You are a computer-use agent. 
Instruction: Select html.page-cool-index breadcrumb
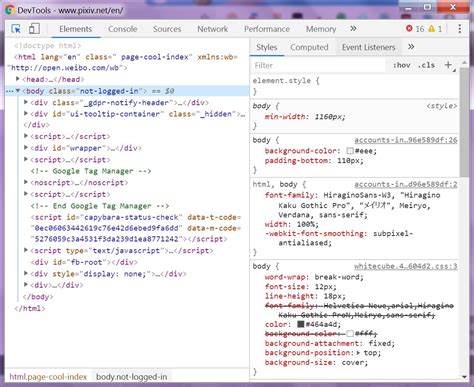point(48,377)
